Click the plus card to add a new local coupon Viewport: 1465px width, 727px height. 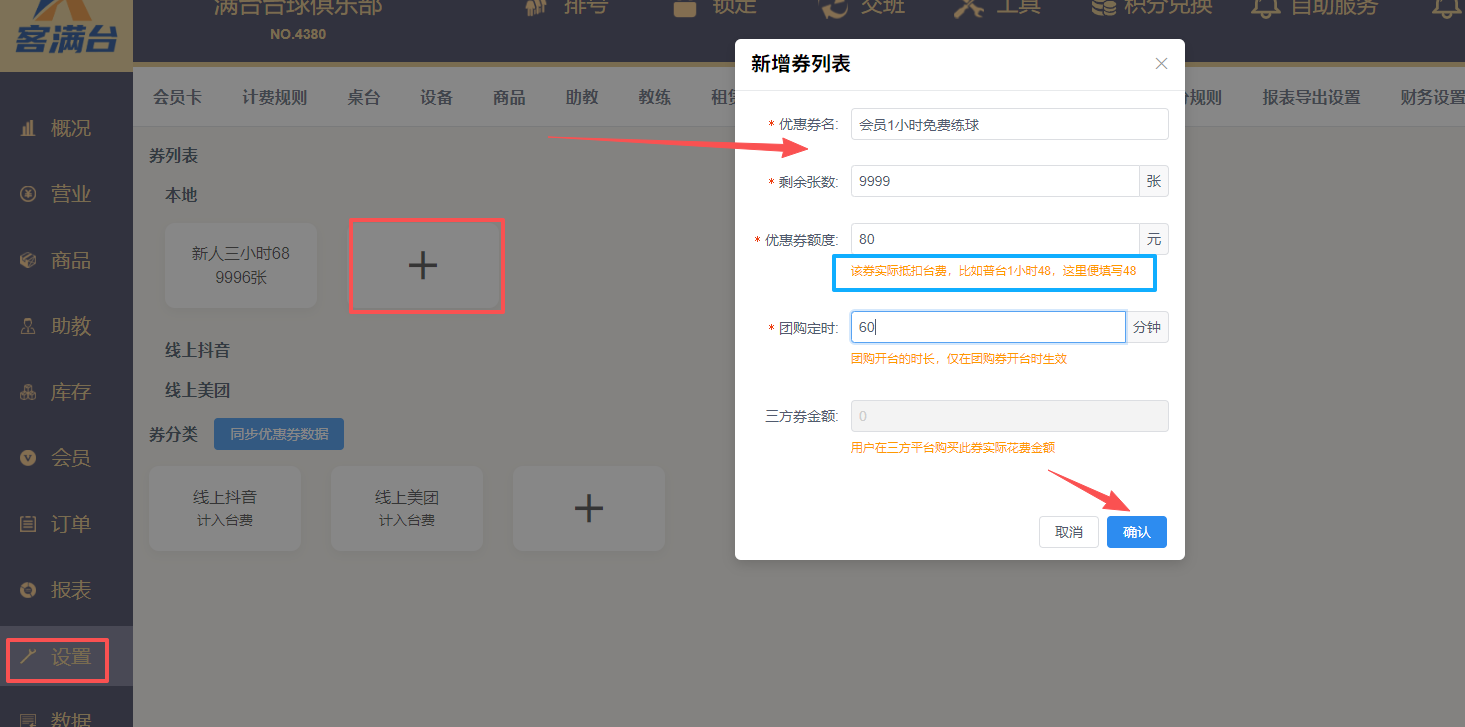(427, 265)
